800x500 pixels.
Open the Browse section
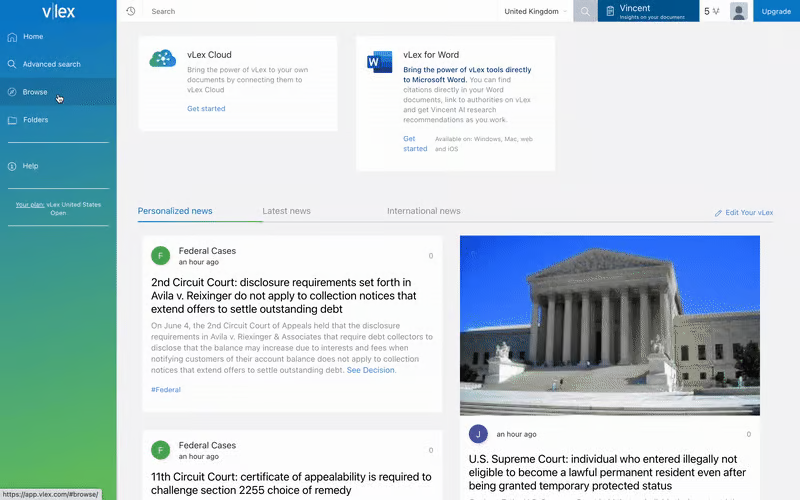coord(58,92)
